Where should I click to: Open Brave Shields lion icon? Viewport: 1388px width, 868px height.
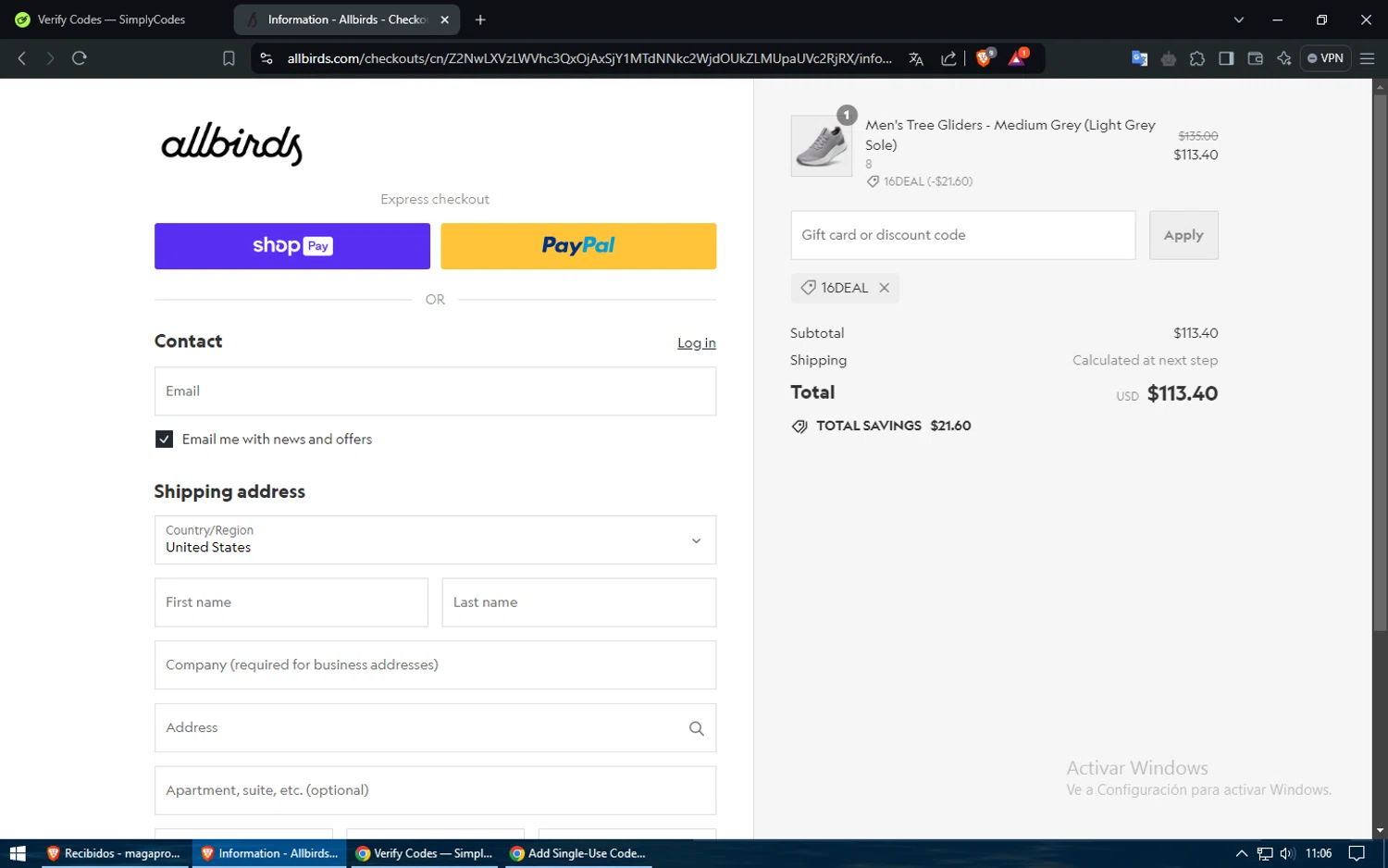point(985,57)
